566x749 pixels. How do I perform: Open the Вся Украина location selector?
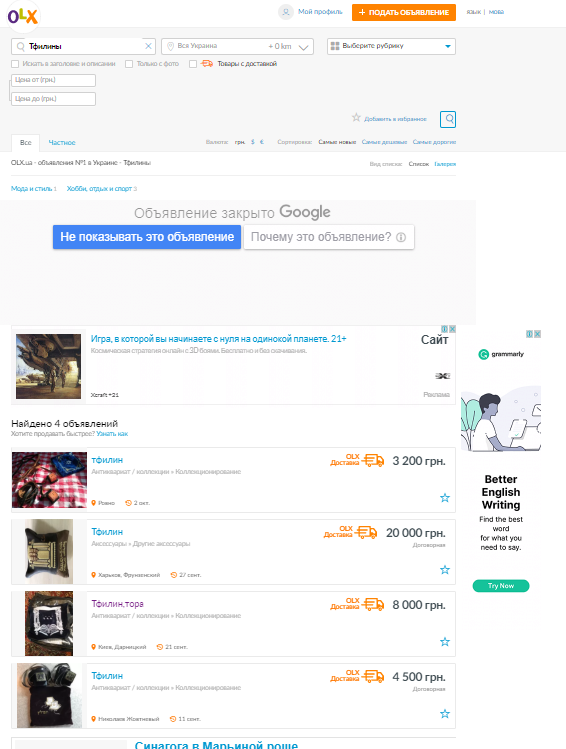point(215,46)
